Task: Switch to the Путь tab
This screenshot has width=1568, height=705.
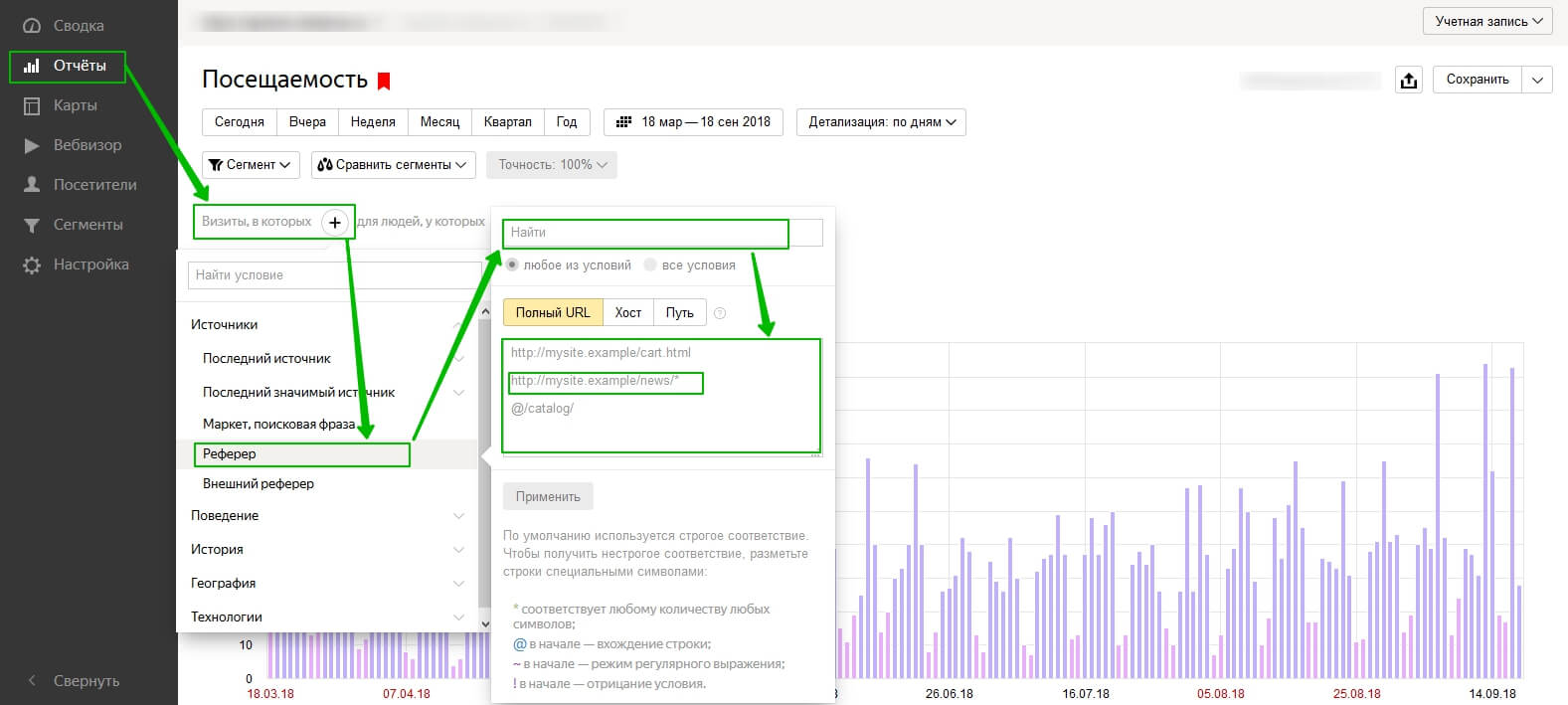Action: pos(680,313)
